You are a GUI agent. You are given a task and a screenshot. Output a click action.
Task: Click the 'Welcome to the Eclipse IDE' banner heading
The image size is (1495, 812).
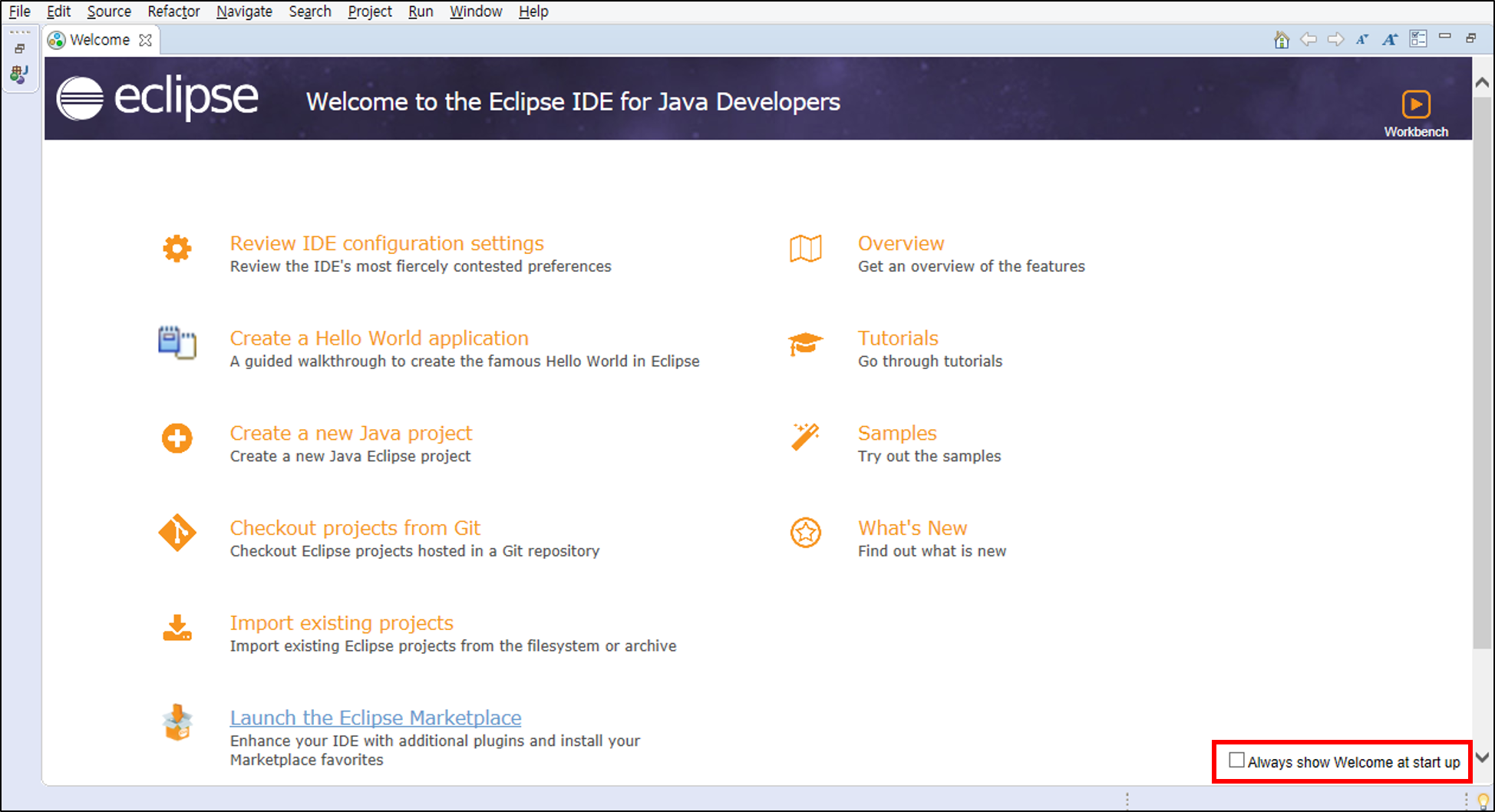573,102
